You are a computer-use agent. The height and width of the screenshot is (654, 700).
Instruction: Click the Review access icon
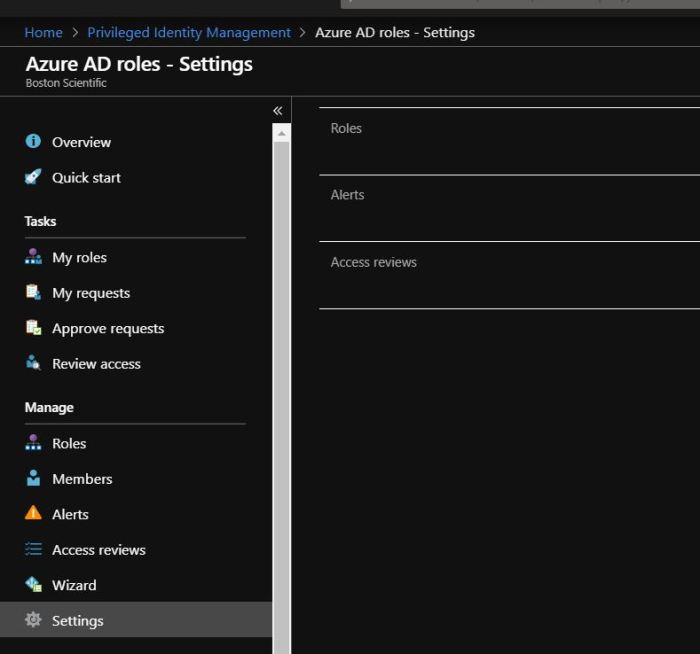(x=33, y=364)
